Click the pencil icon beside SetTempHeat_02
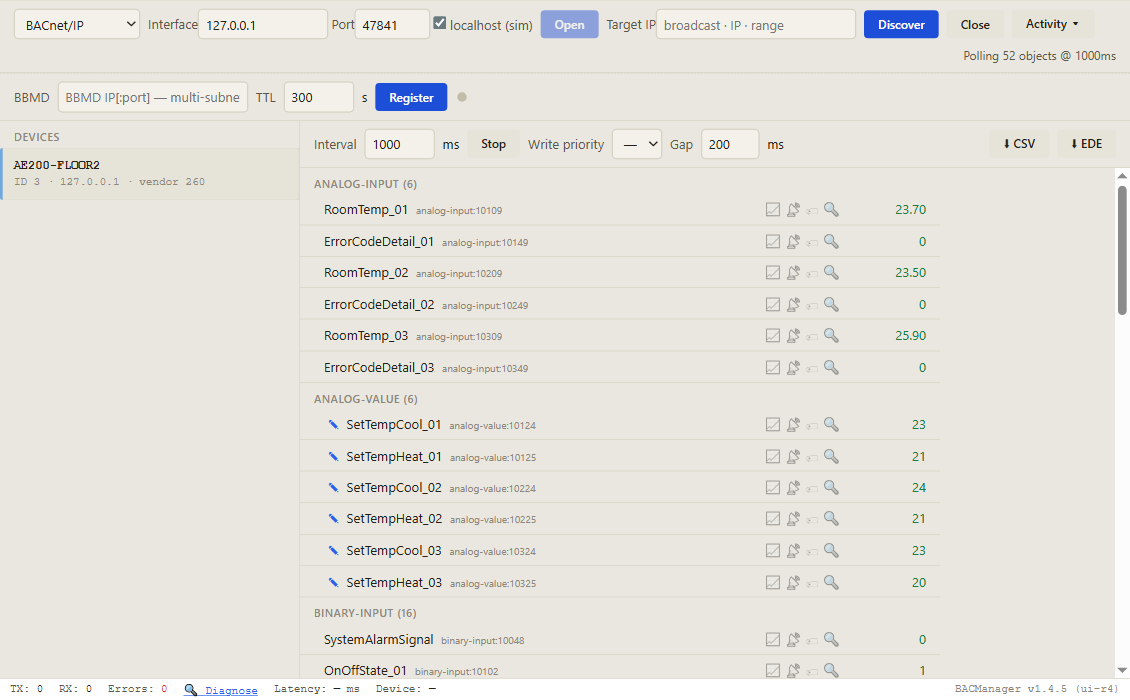This screenshot has height=700, width=1130. click(333, 518)
